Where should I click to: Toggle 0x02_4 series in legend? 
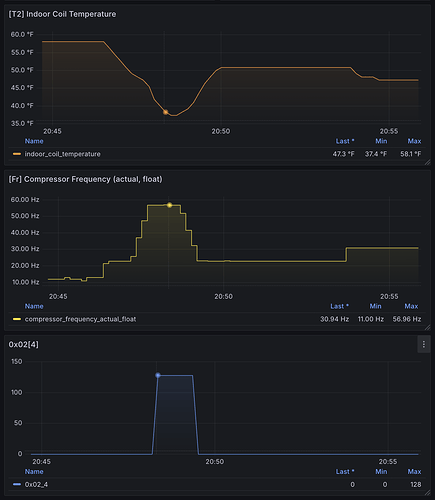pos(36,484)
